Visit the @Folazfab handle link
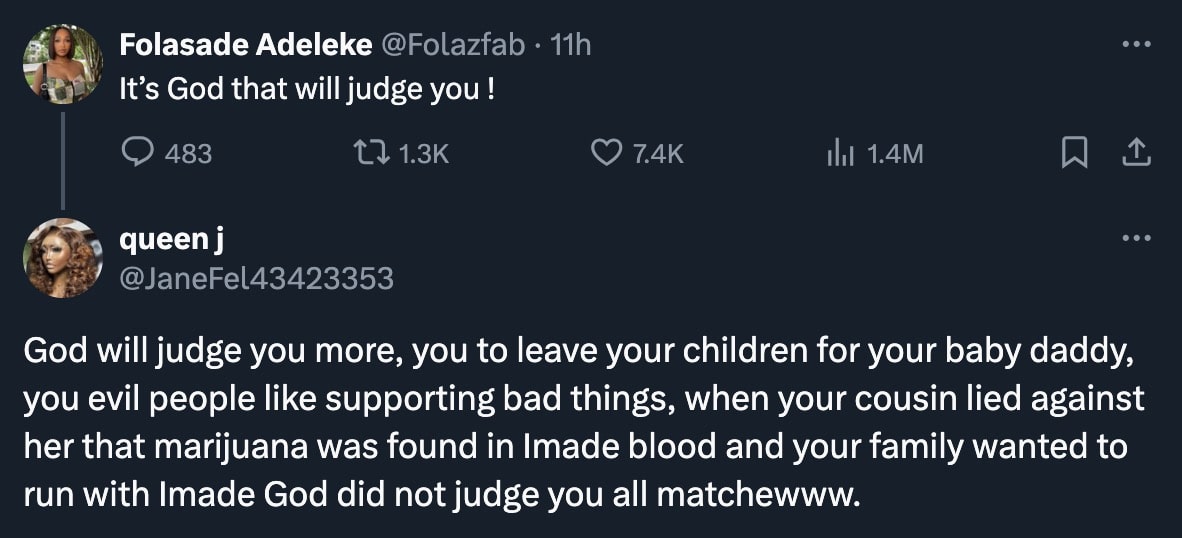Viewport: 1182px width, 538px height. 452,45
